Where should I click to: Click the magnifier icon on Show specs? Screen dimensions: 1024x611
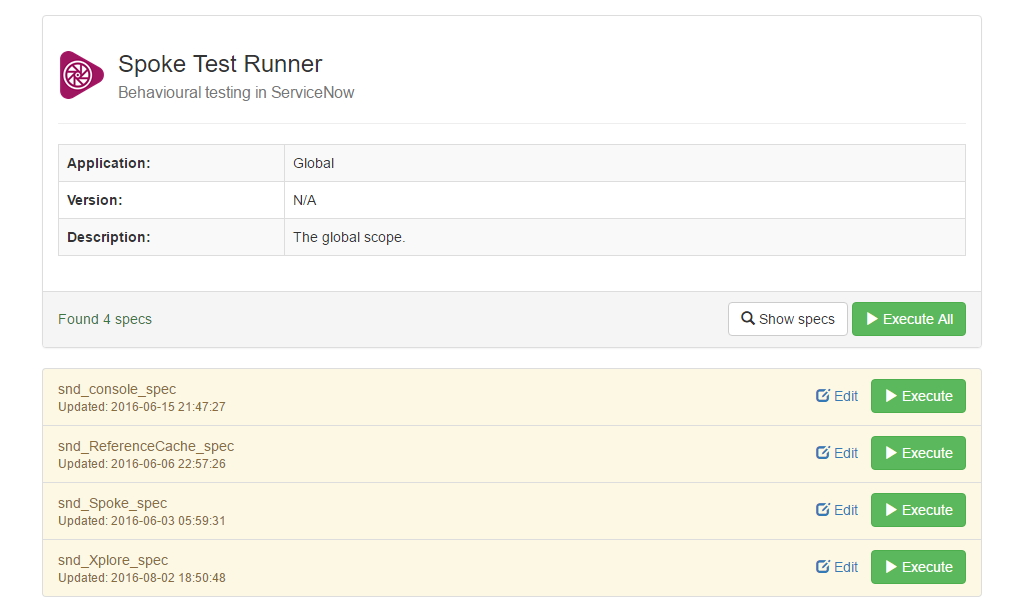(748, 318)
